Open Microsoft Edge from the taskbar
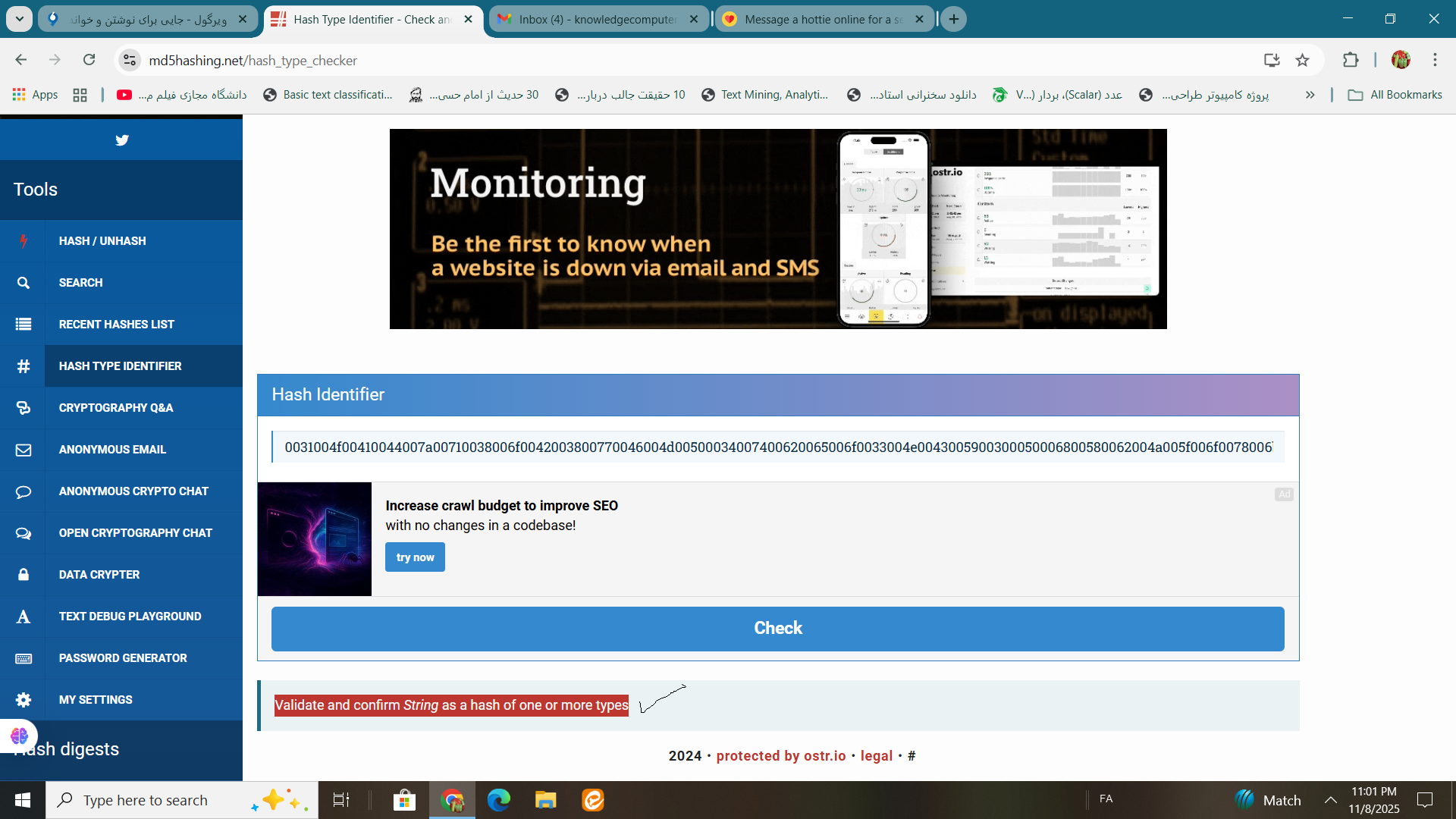 coord(498,800)
